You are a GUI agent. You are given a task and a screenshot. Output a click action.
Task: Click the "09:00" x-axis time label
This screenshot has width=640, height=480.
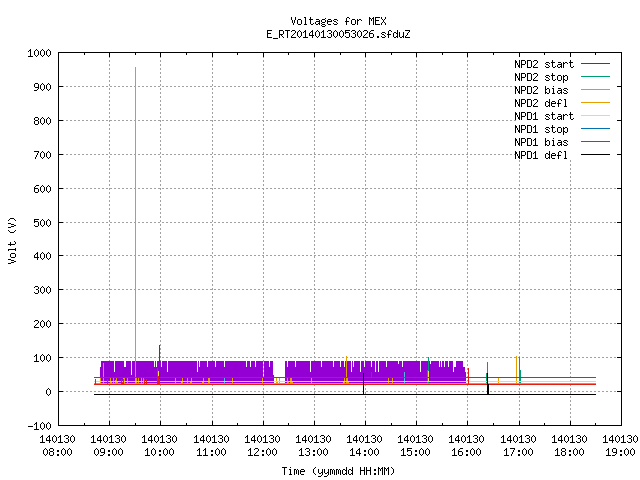click(x=109, y=453)
